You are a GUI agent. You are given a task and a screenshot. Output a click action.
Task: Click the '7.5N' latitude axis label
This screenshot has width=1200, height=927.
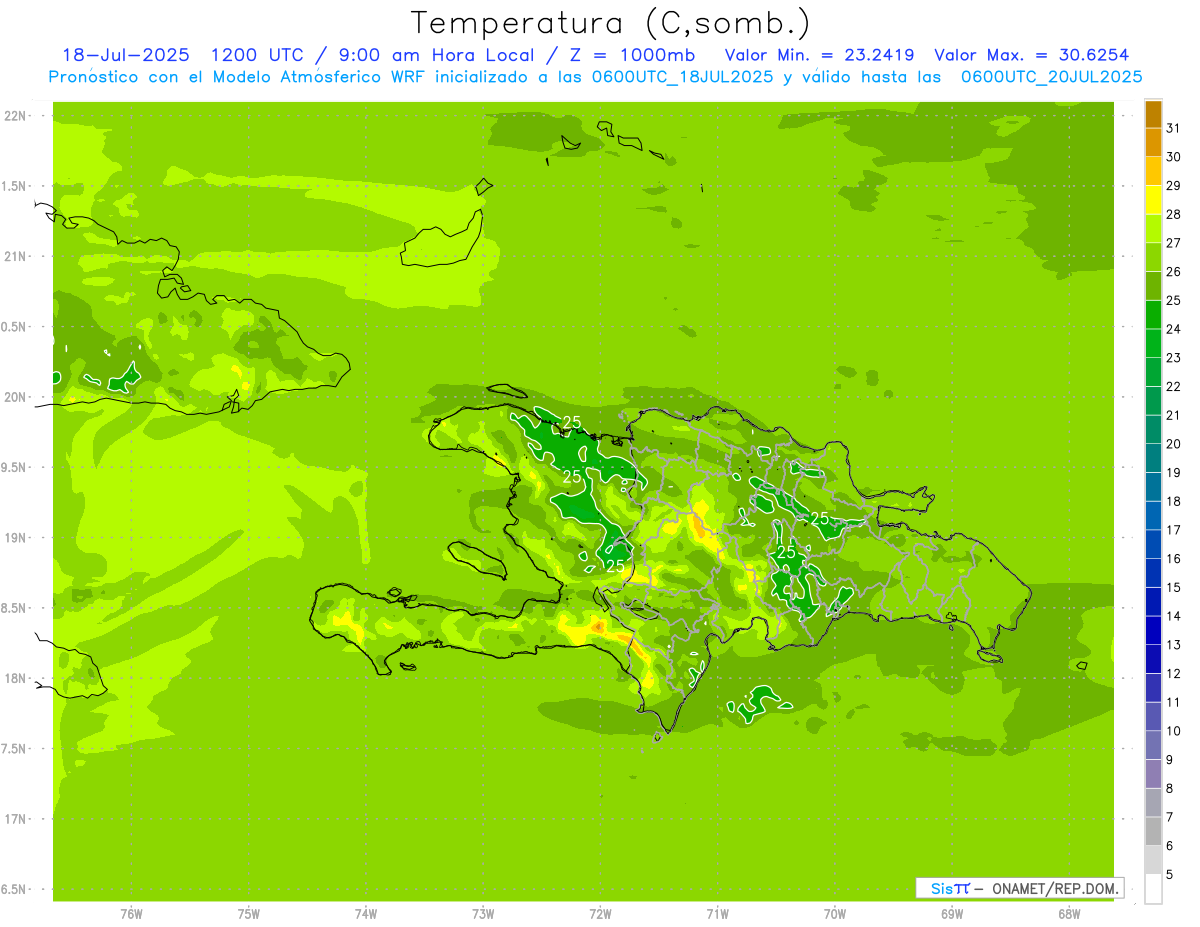coord(15,749)
